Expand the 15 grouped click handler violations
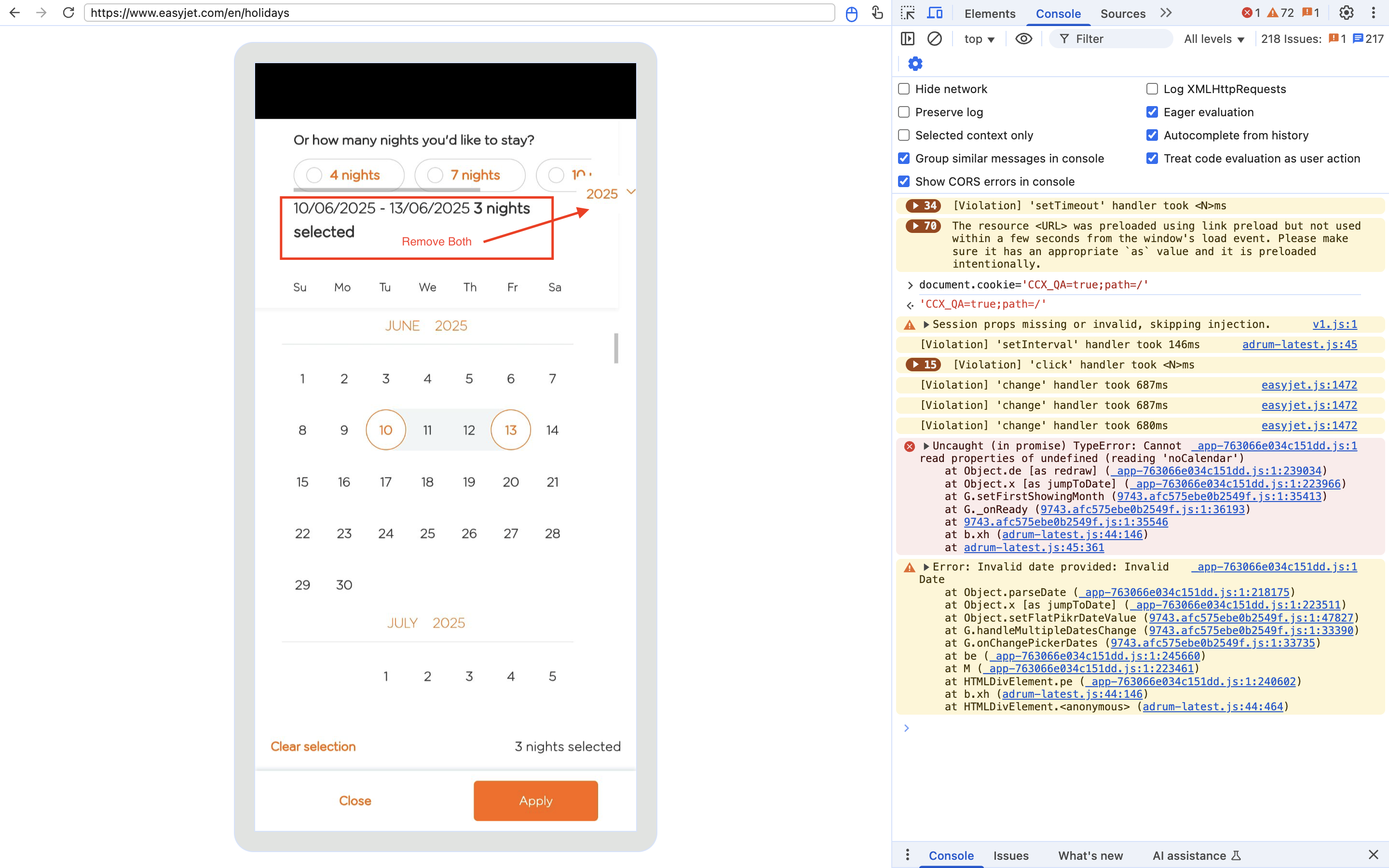Image resolution: width=1389 pixels, height=868 pixels. coord(923,365)
